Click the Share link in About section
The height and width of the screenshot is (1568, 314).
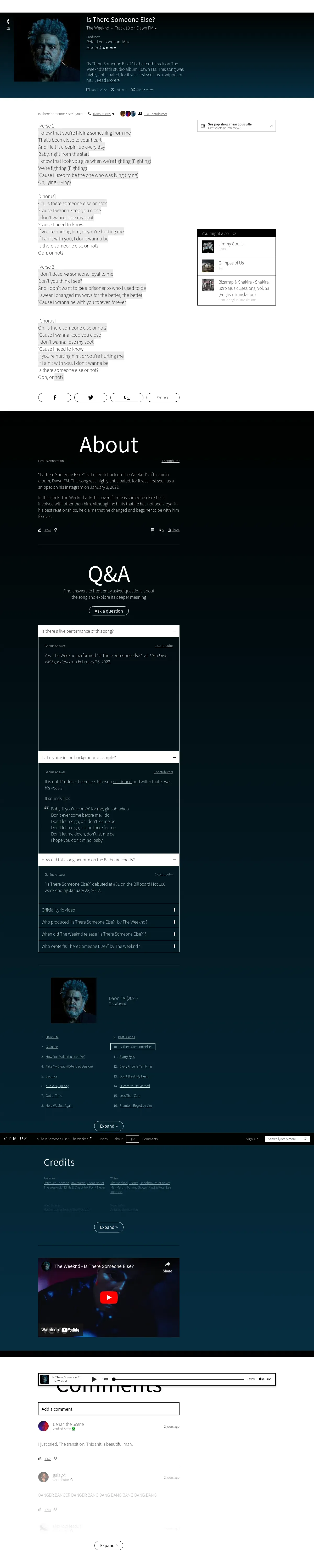(x=174, y=530)
